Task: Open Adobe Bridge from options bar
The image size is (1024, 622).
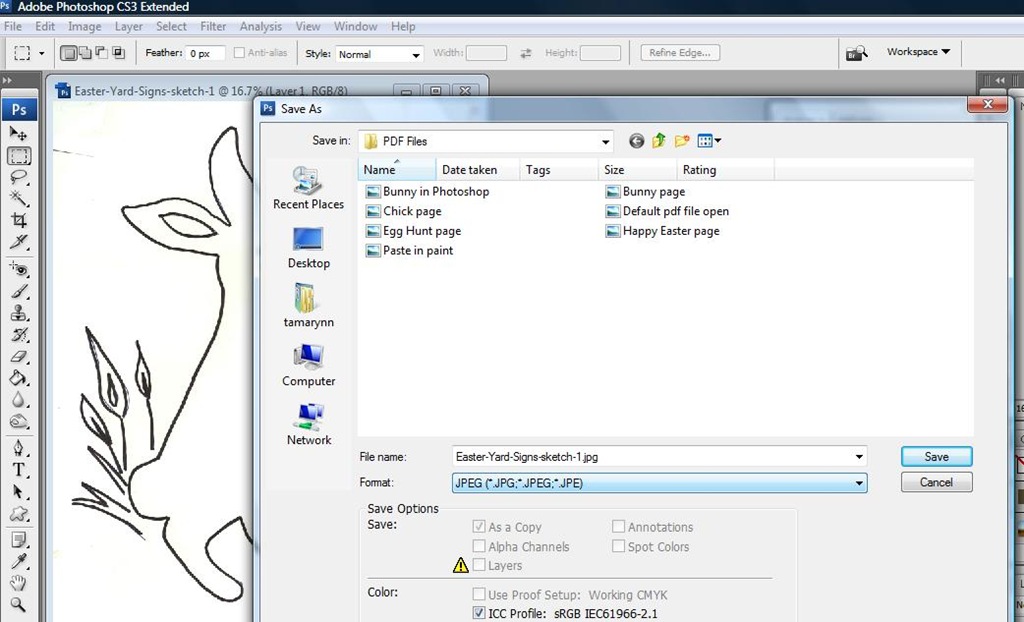Action: [856, 53]
